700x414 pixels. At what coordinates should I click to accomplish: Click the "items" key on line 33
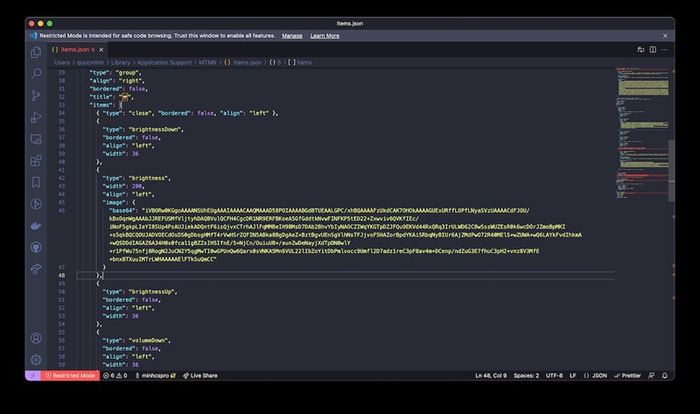coord(101,105)
